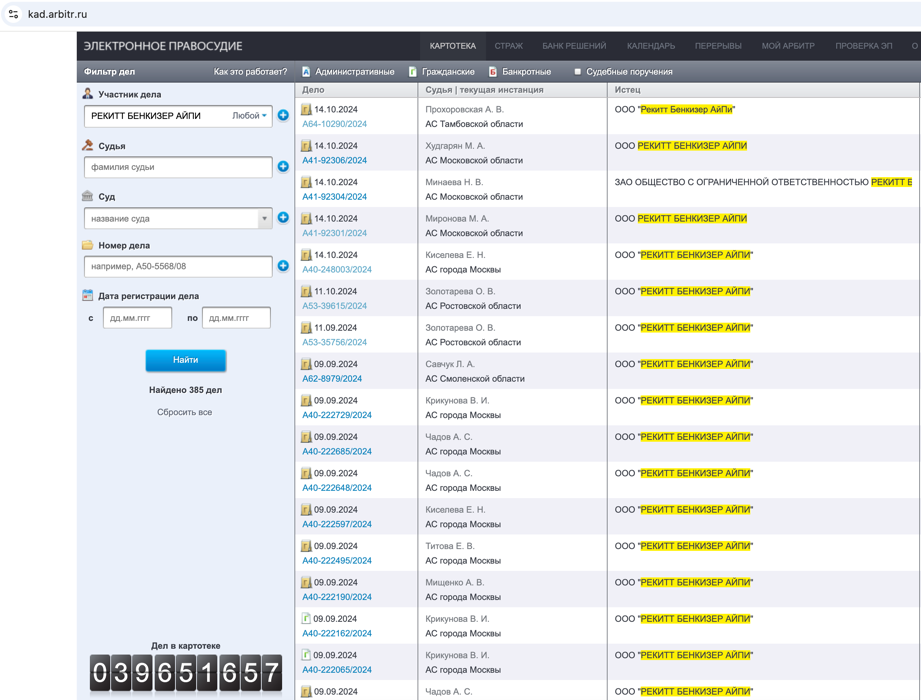The width and height of the screenshot is (921, 700).
Task: Click the end date field
Action: point(236,318)
